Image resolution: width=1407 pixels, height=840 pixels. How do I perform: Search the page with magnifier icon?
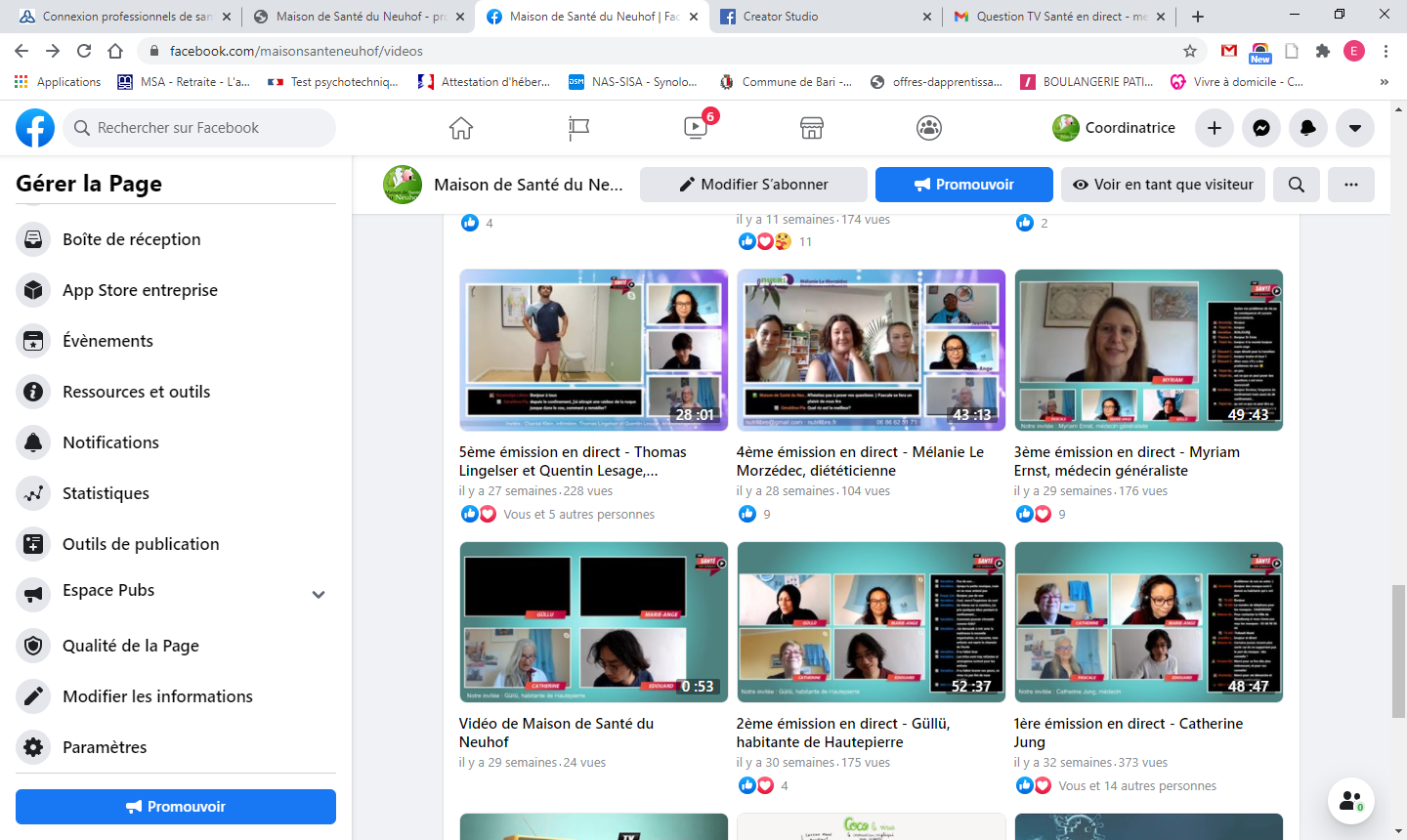(x=1297, y=185)
